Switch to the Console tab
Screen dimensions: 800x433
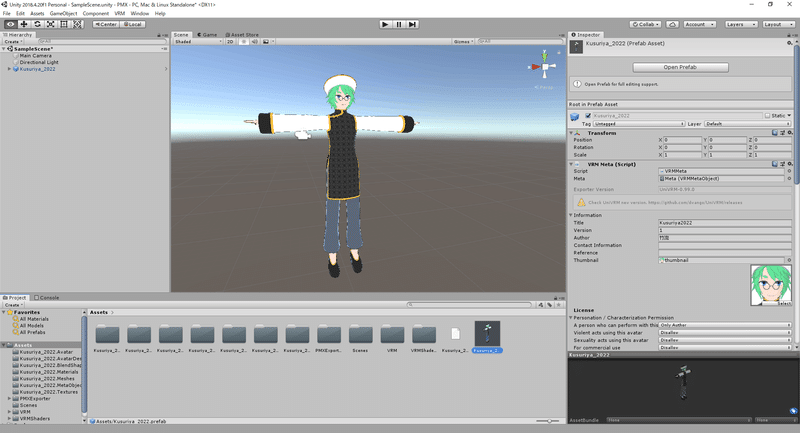[46, 297]
